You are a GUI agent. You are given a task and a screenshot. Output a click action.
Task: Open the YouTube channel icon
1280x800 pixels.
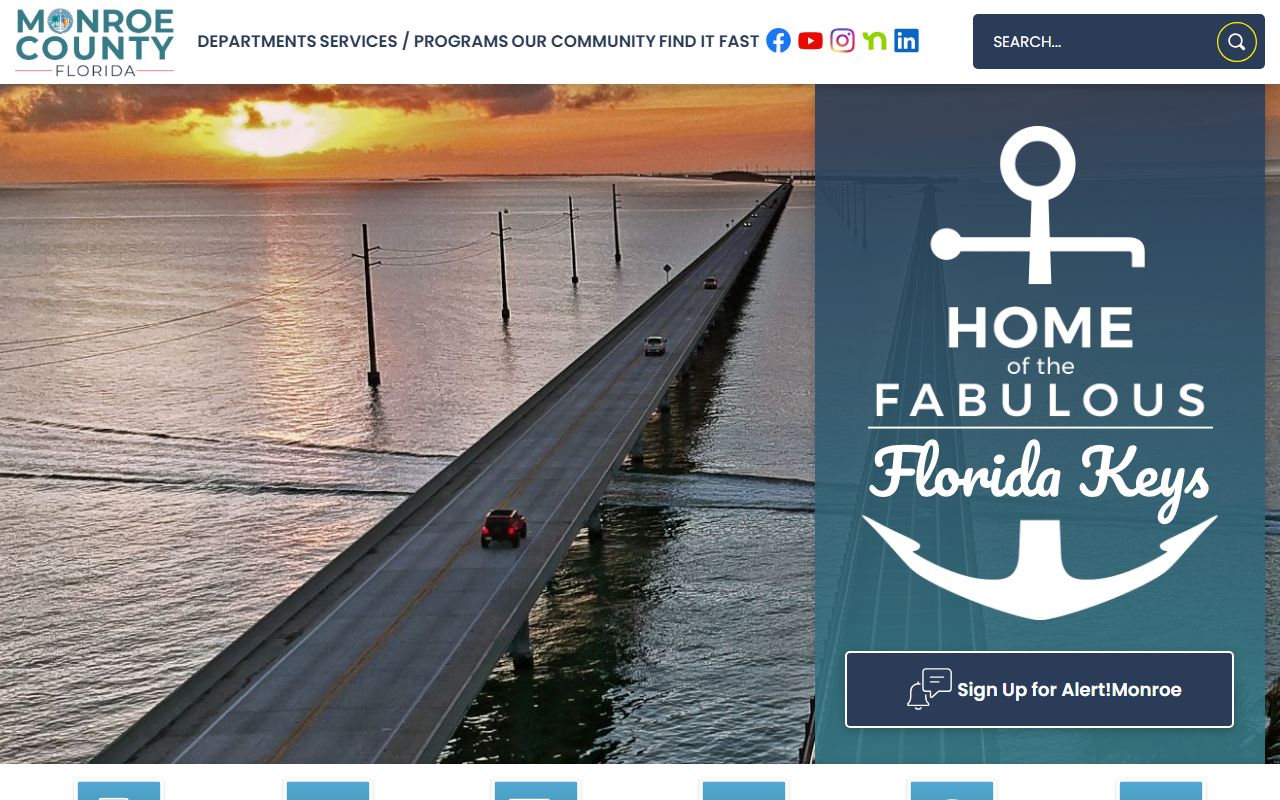coord(811,41)
